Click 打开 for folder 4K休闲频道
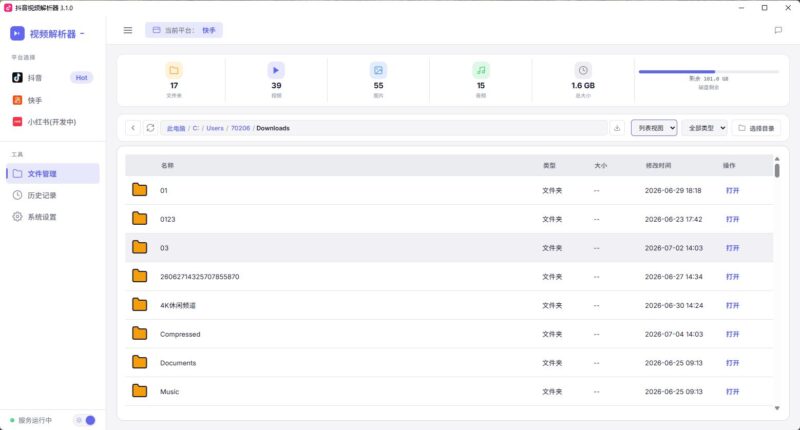Screen dimensions: 800x430 pos(733,305)
